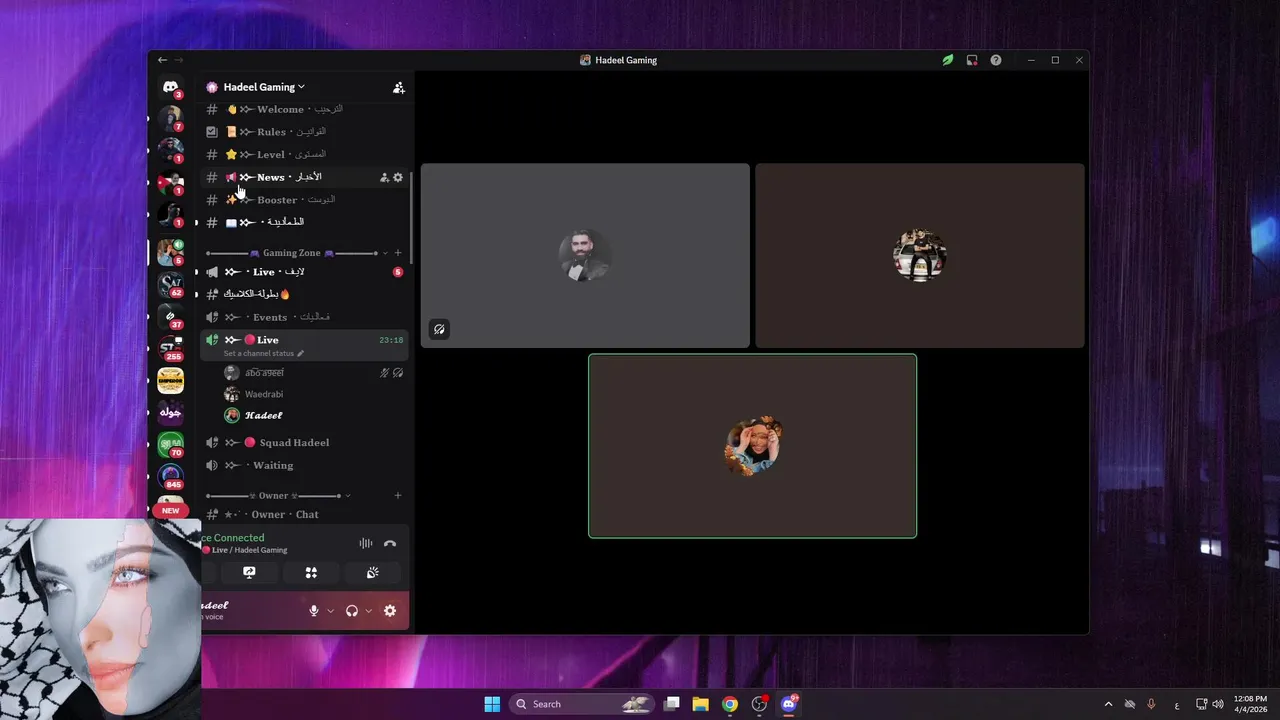This screenshot has width=1280, height=720.
Task: Open the NEW servers pill indicator
Action: click(171, 510)
